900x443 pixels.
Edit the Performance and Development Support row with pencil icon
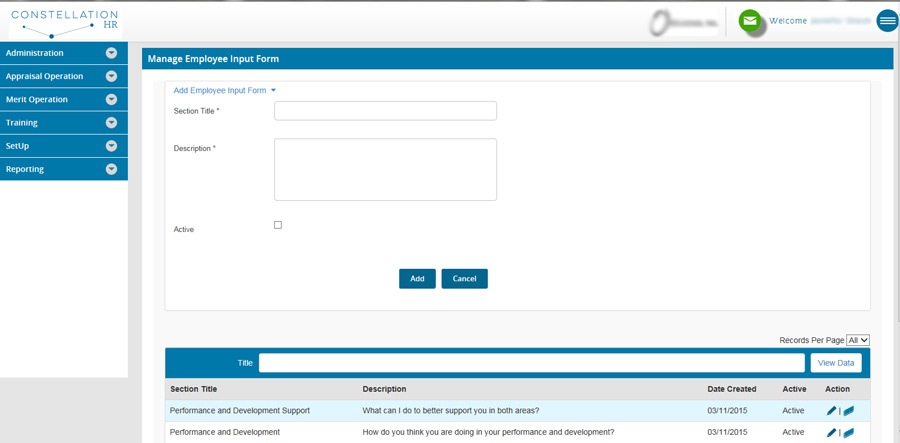tap(831, 410)
